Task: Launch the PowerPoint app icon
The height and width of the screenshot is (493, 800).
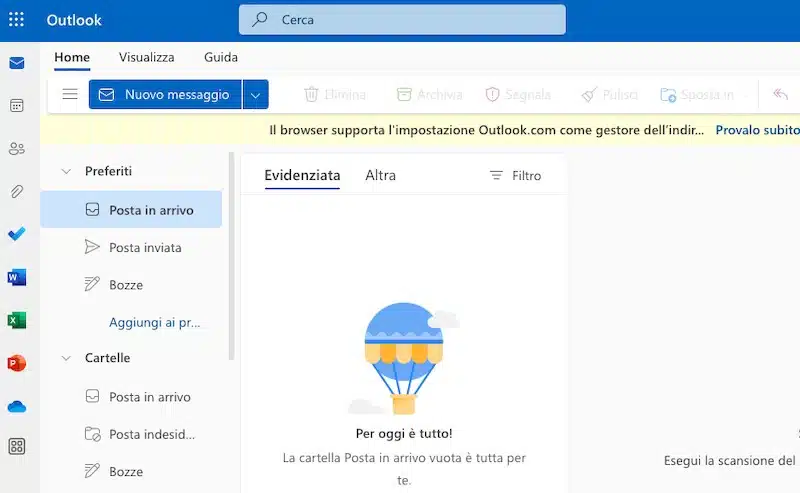Action: (x=17, y=363)
